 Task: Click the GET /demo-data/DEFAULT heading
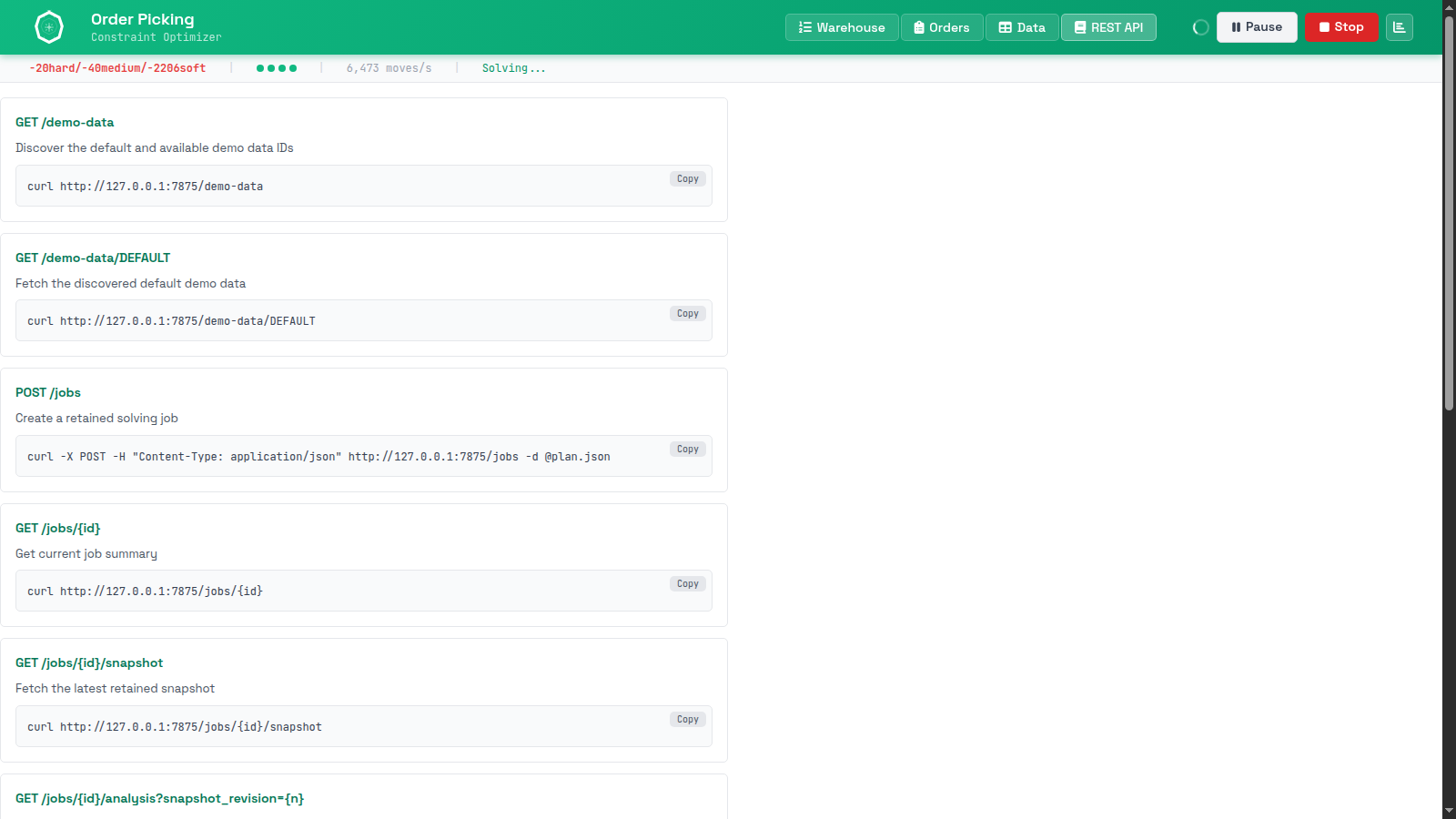click(x=93, y=258)
